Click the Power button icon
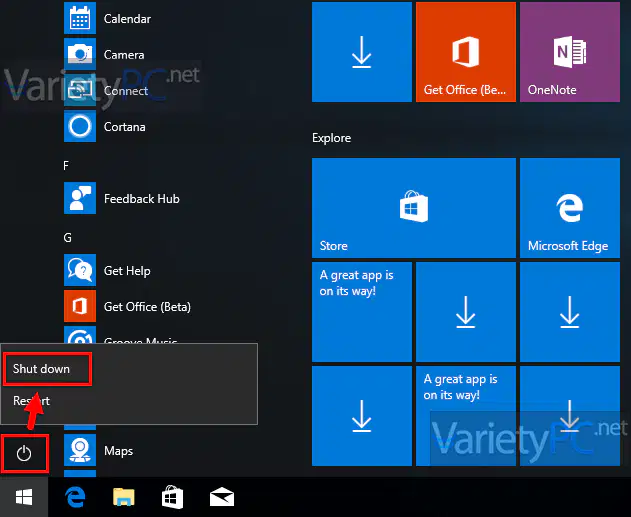631x517 pixels. pos(24,453)
